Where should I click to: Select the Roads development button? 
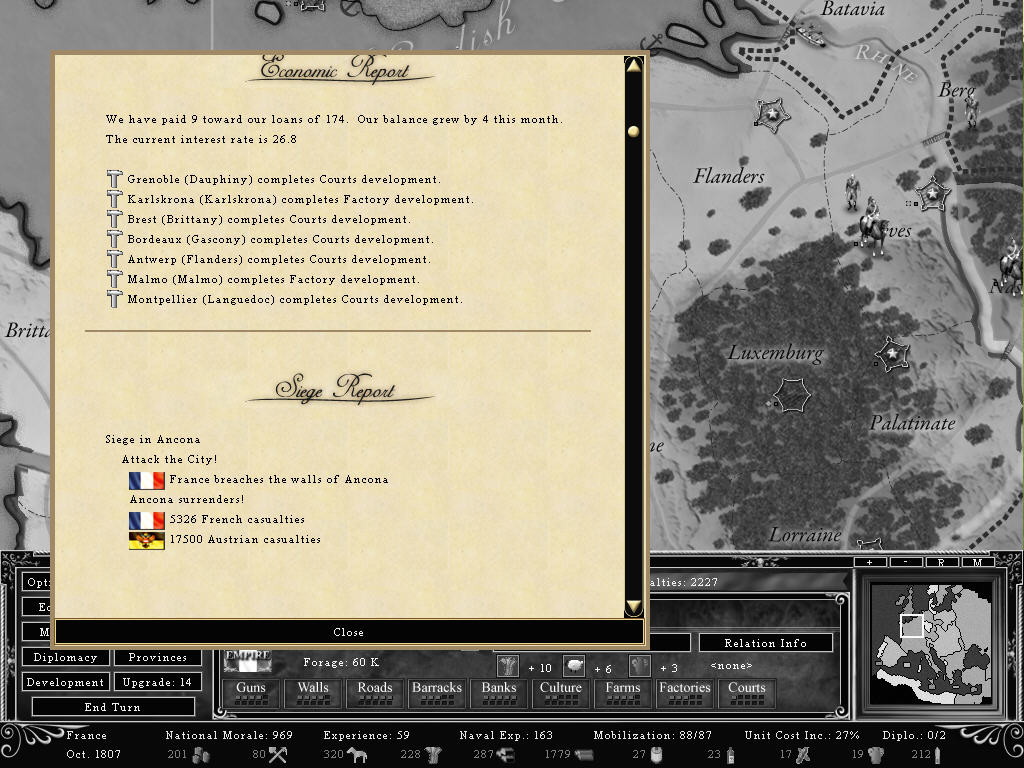375,693
